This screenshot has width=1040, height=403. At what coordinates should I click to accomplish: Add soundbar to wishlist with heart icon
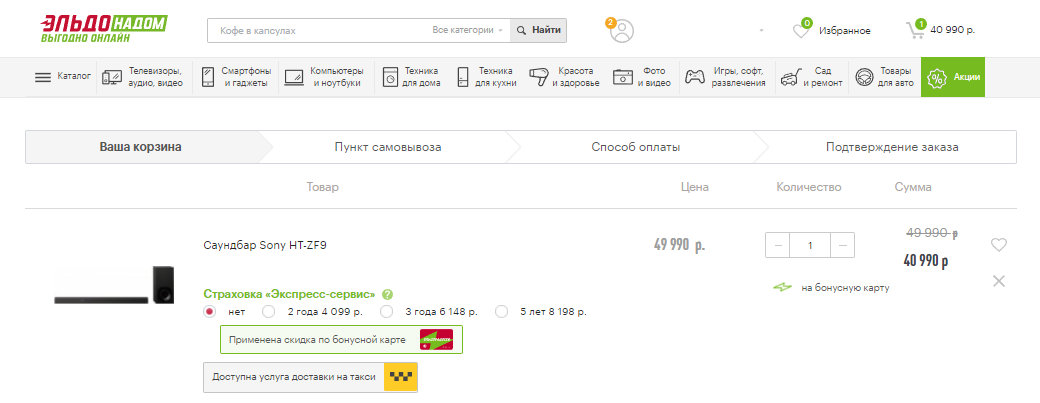click(x=998, y=245)
